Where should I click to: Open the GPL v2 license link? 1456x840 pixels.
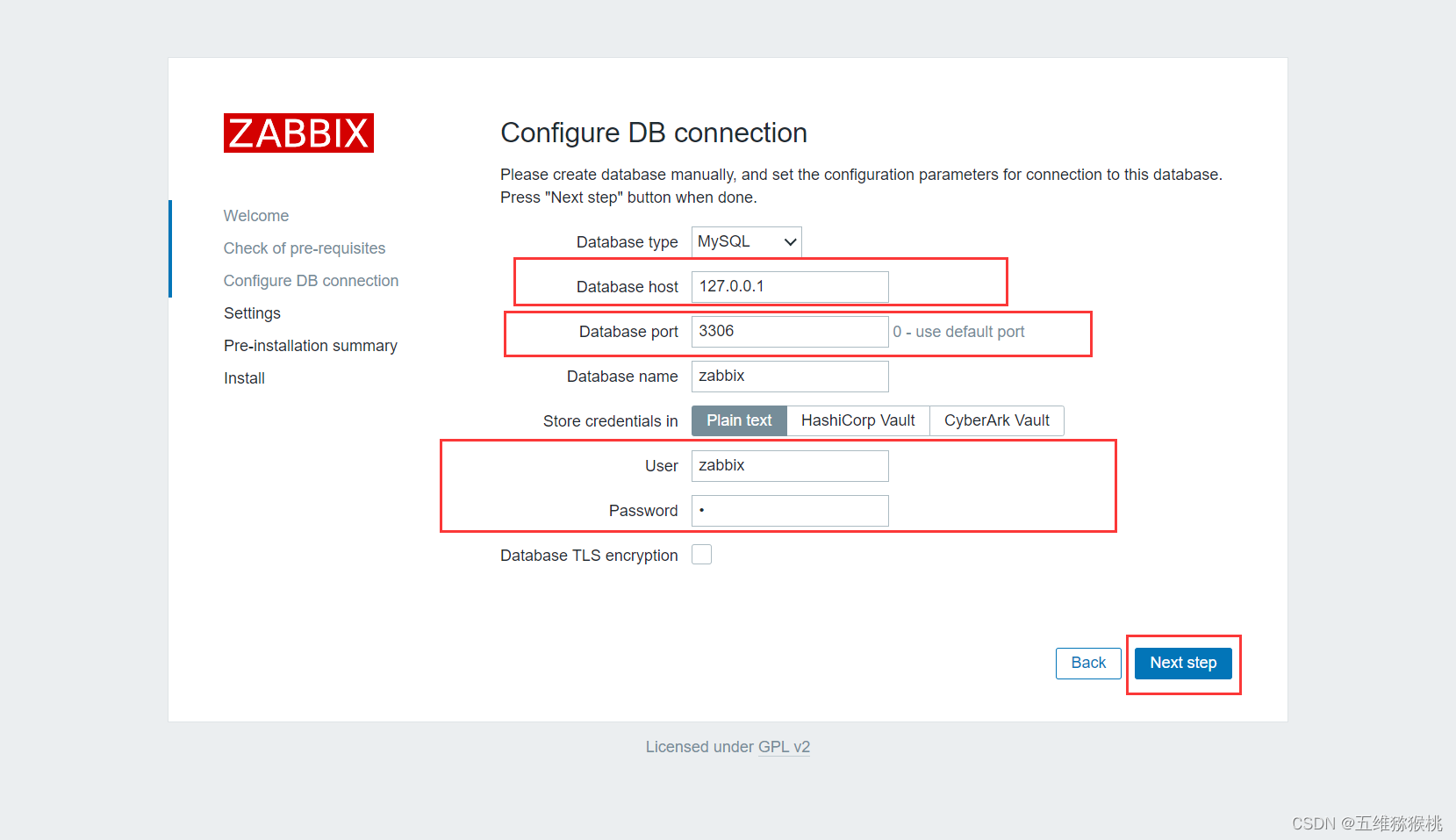pos(784,747)
